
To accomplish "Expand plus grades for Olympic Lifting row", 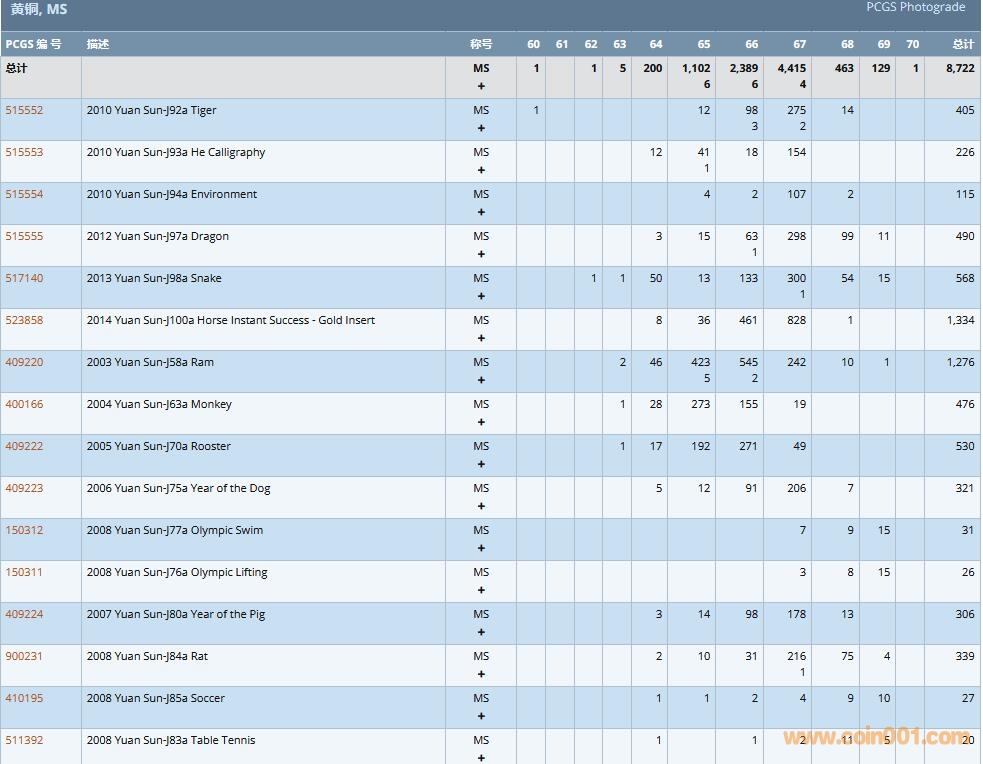I will click(x=481, y=590).
